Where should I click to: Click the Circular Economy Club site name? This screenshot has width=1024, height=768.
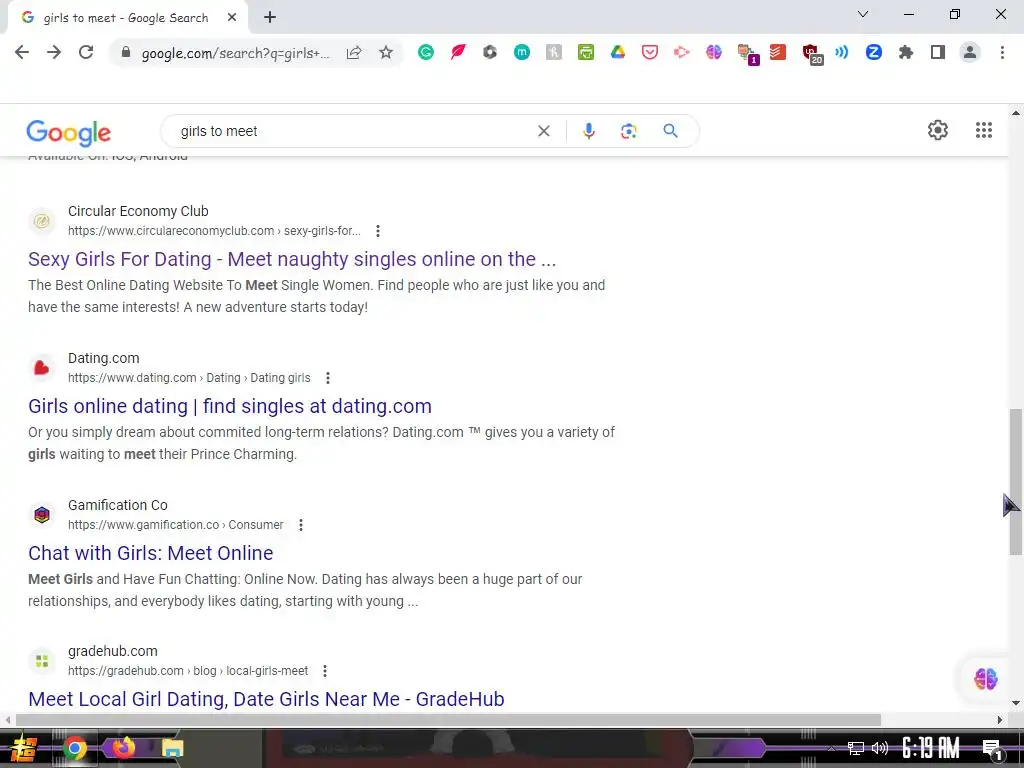pyautogui.click(x=138, y=211)
